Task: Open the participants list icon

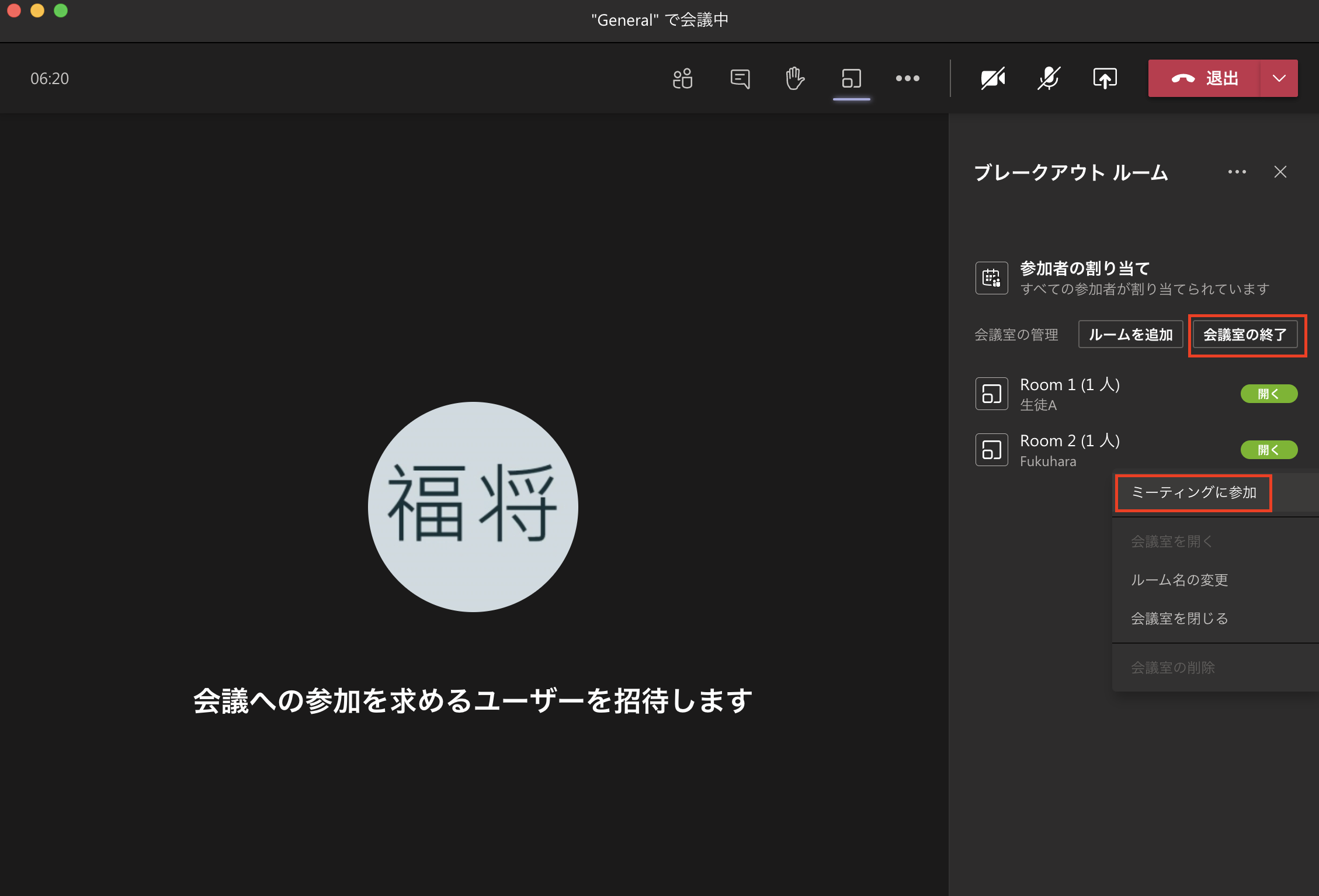Action: click(x=682, y=78)
